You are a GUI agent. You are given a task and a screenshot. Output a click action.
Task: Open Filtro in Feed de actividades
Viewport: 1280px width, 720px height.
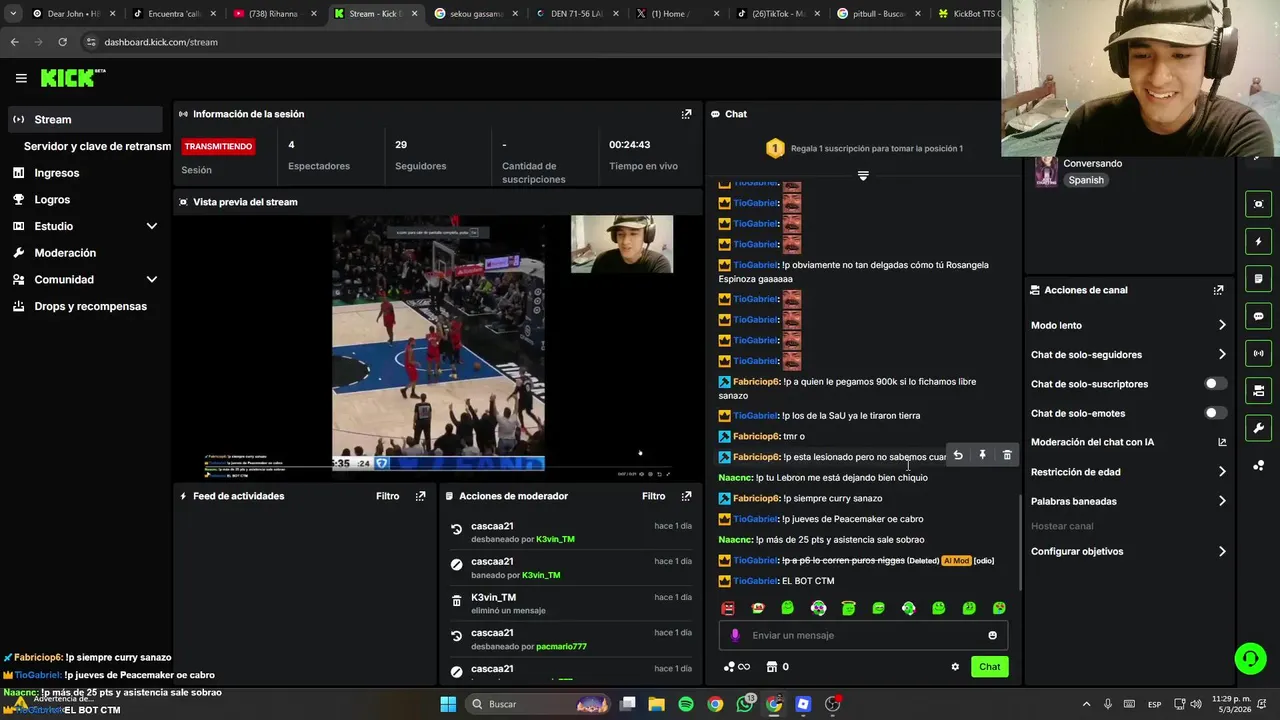point(388,496)
